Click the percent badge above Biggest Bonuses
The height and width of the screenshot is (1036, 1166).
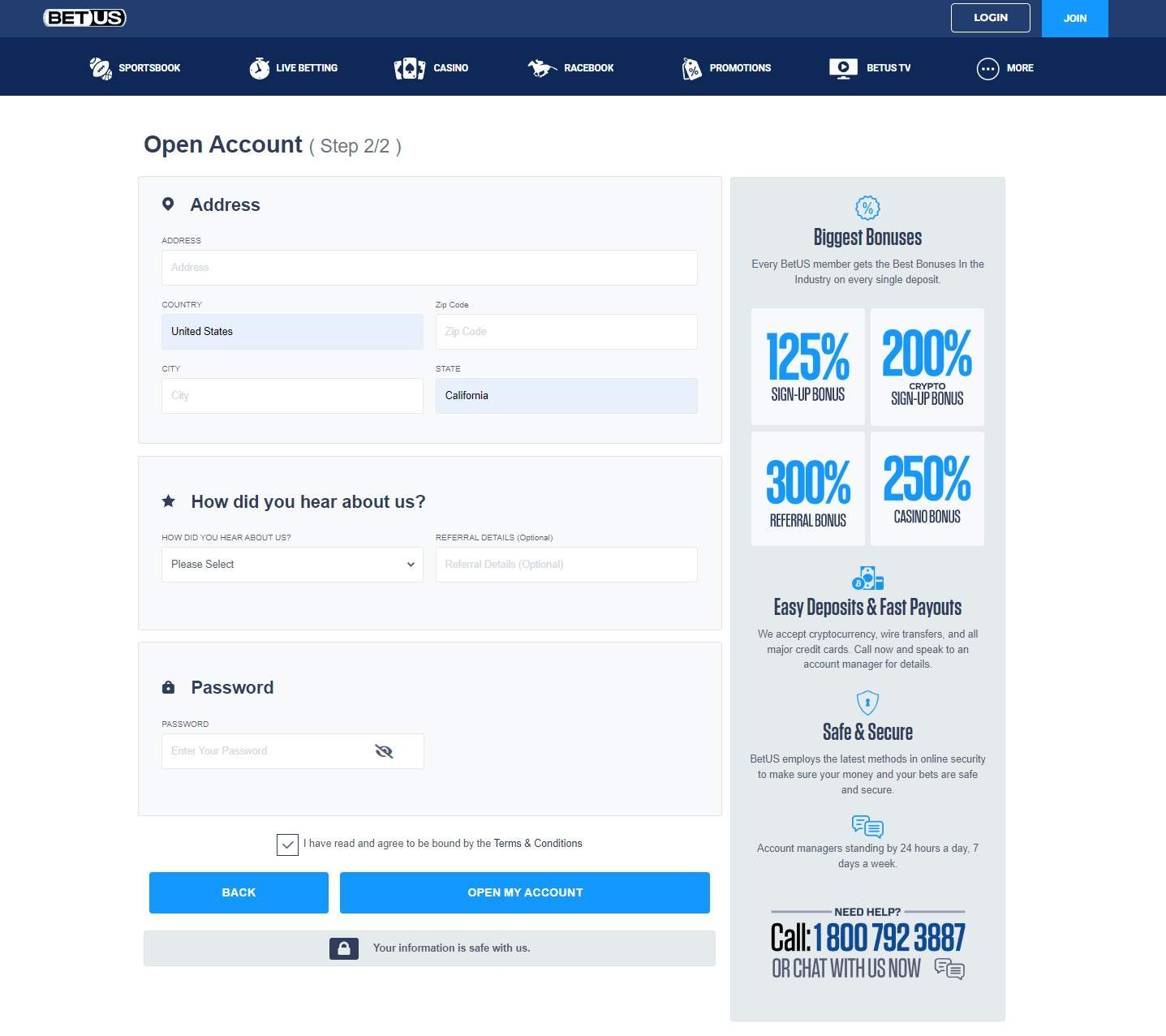(x=867, y=208)
